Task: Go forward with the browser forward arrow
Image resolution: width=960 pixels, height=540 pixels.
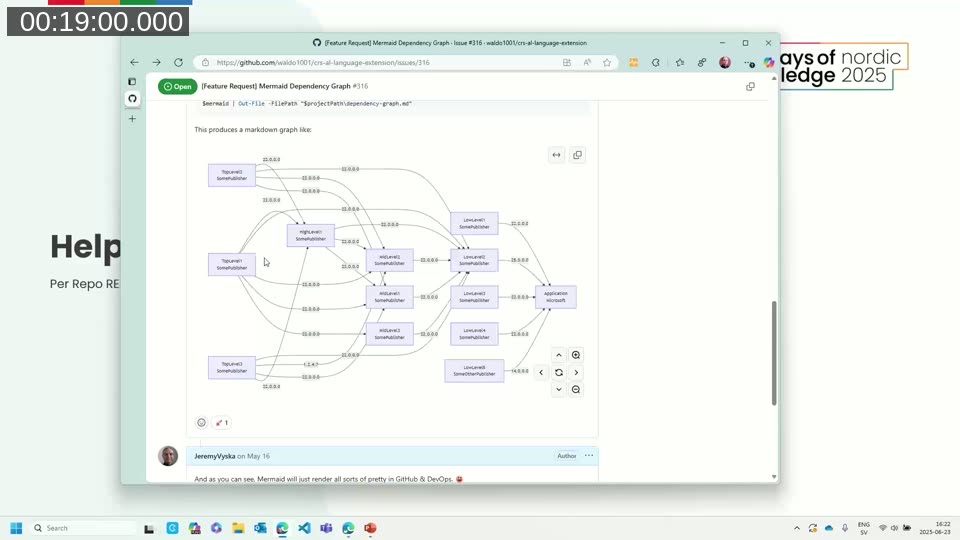Action: pyautogui.click(x=156, y=62)
